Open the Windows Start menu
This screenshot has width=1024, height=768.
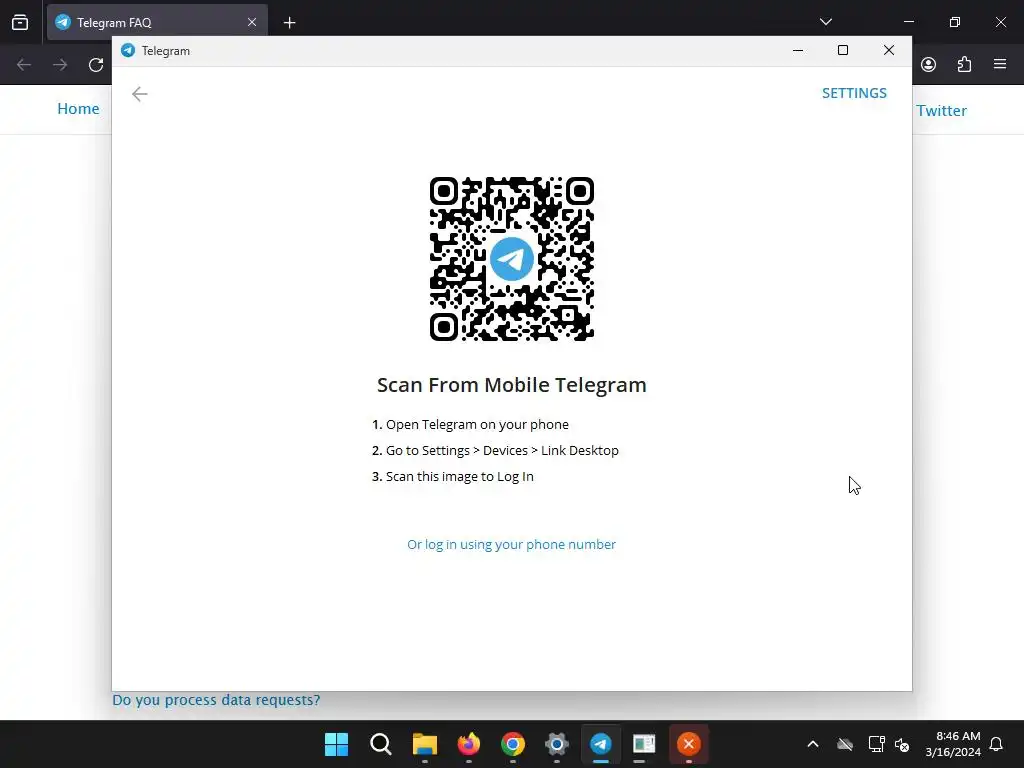[336, 744]
